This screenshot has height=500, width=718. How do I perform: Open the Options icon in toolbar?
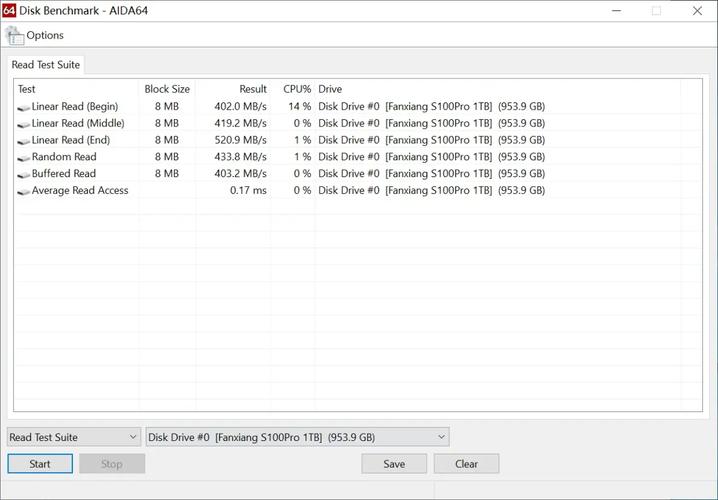pos(14,36)
